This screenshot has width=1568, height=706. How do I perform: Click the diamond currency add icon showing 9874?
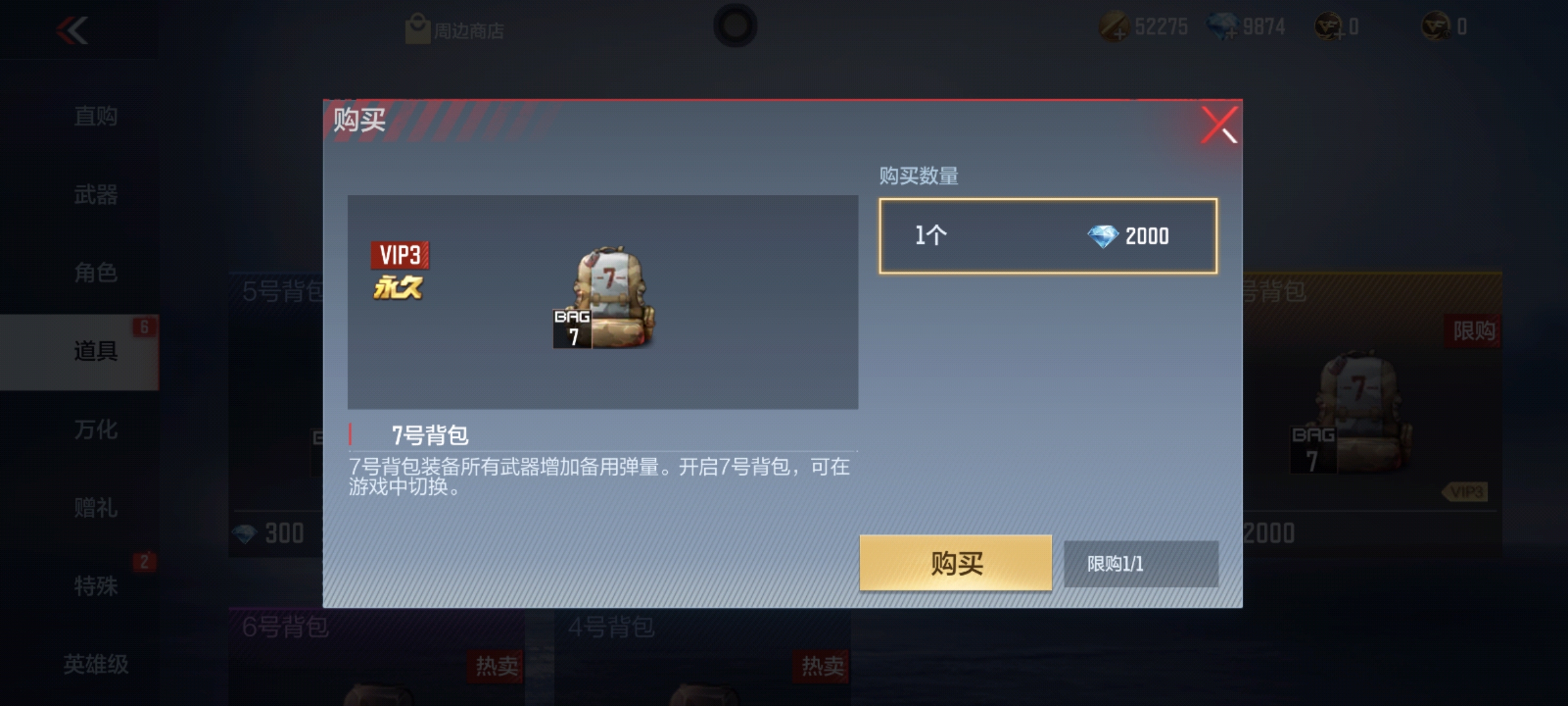(x=1222, y=27)
